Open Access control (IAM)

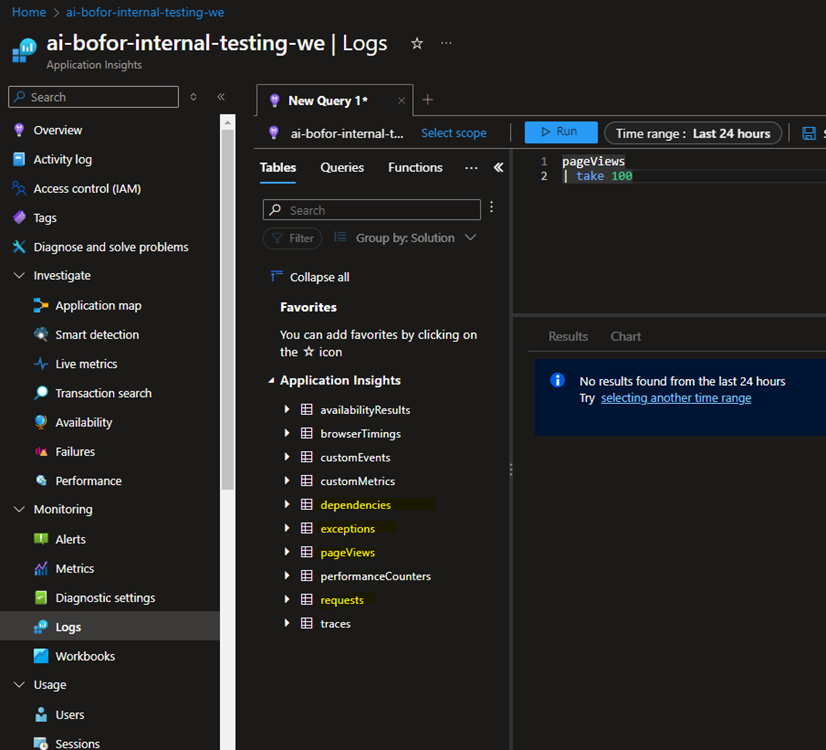click(87, 189)
